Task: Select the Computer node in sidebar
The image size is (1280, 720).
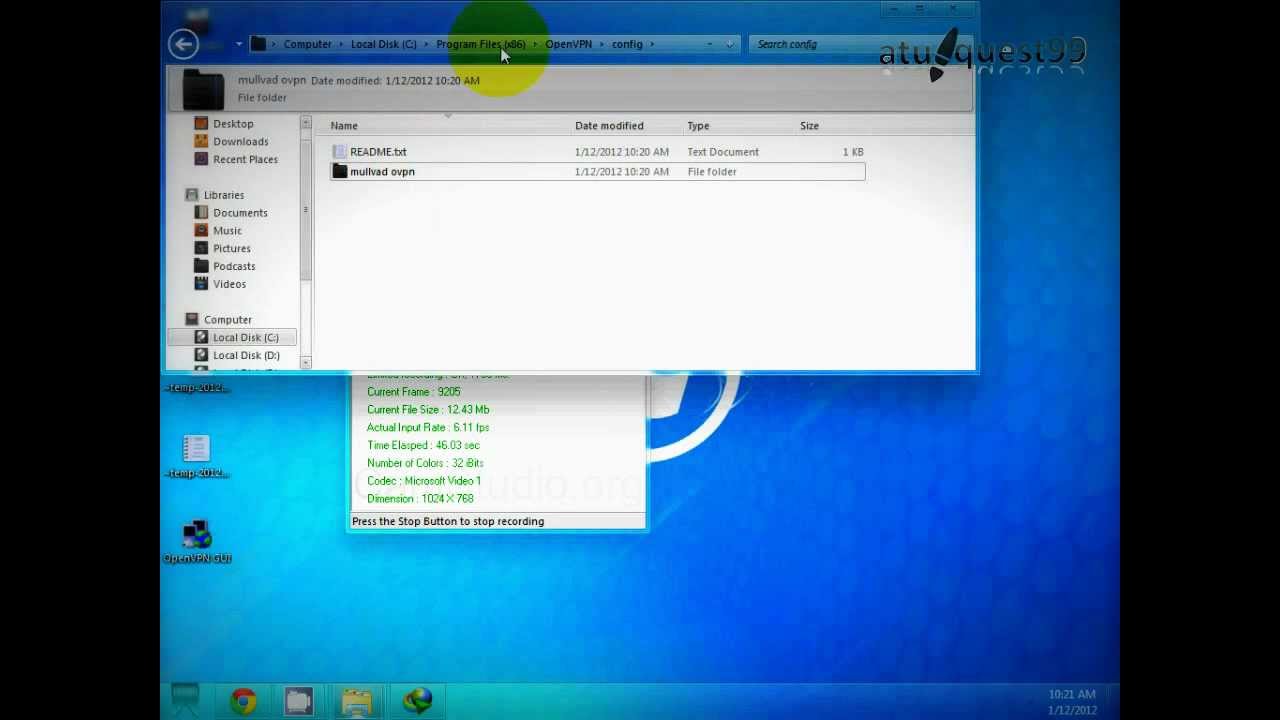Action: pyautogui.click(x=227, y=320)
